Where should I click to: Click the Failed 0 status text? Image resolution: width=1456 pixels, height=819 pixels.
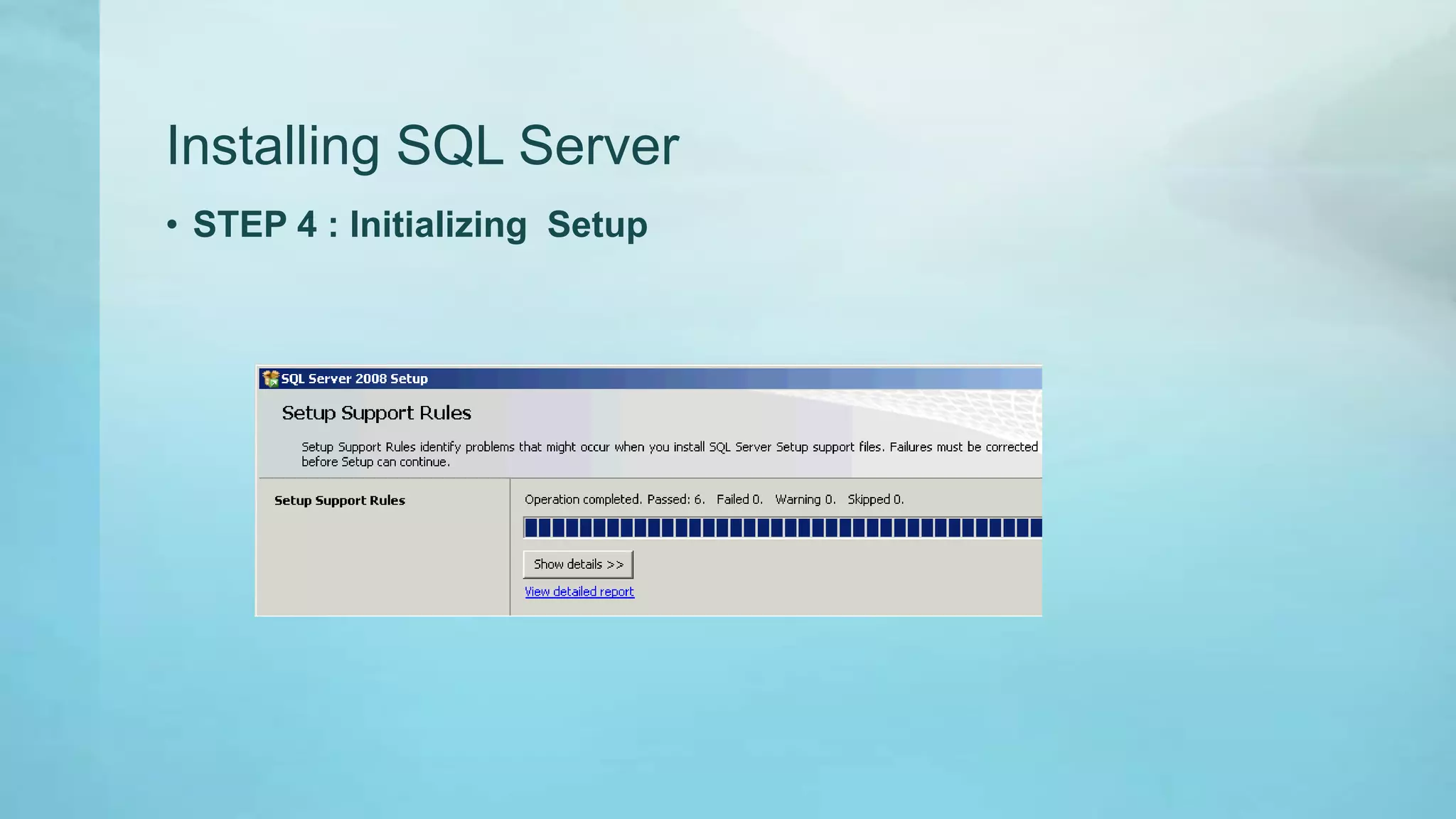(739, 500)
